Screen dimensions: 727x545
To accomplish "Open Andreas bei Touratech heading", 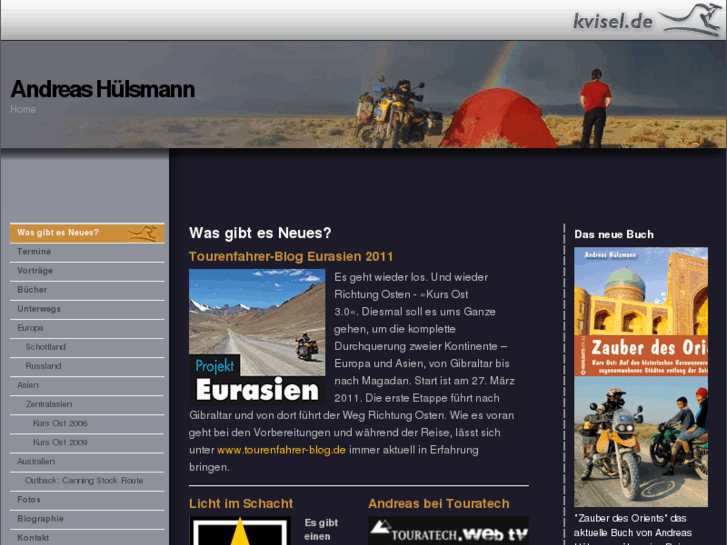I will (x=439, y=504).
